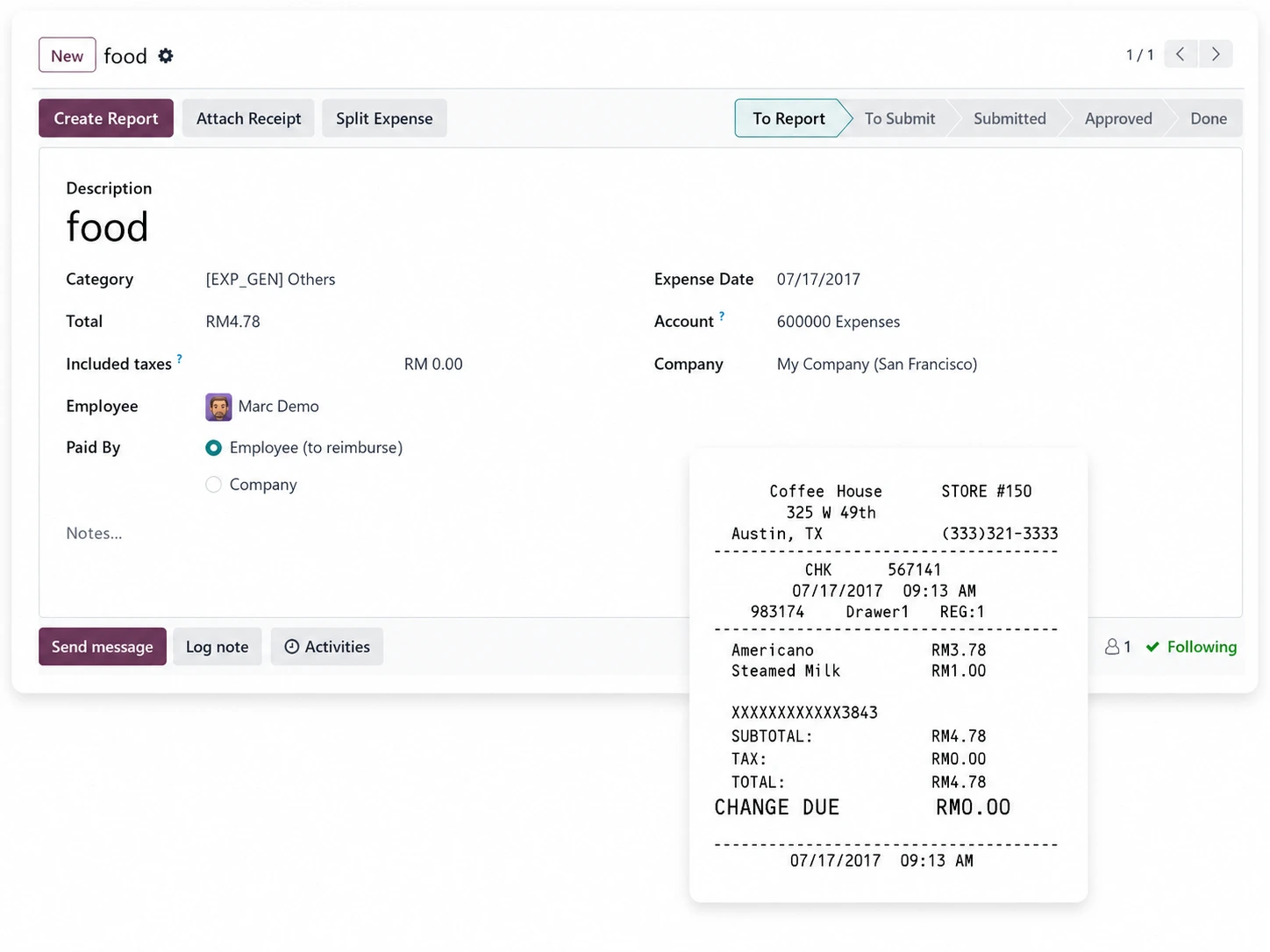Viewport: 1270px width, 952px height.
Task: Go to the previous record arrow
Action: [1181, 54]
